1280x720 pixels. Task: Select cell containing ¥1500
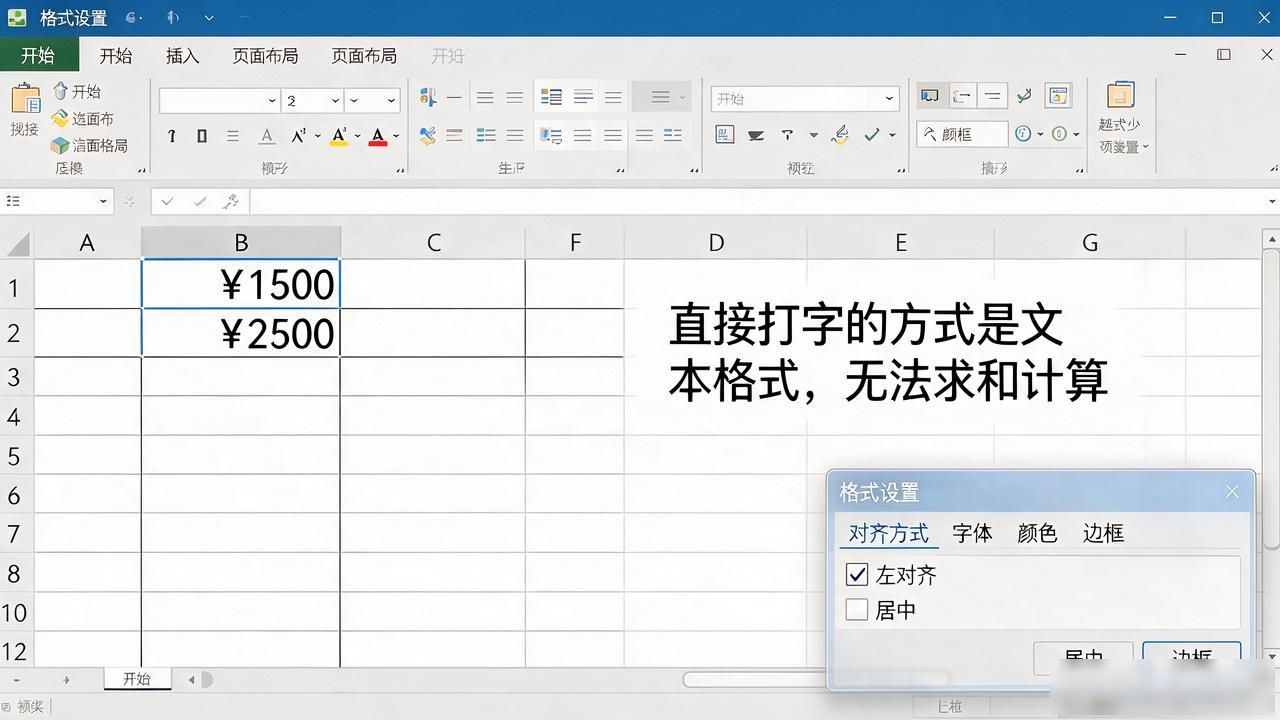(x=241, y=285)
